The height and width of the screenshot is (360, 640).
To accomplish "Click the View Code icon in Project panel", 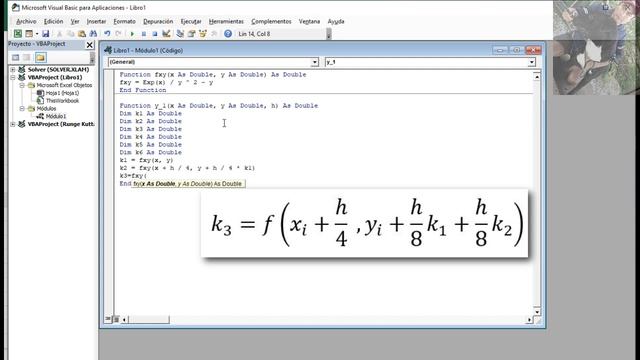I will click(x=16, y=58).
